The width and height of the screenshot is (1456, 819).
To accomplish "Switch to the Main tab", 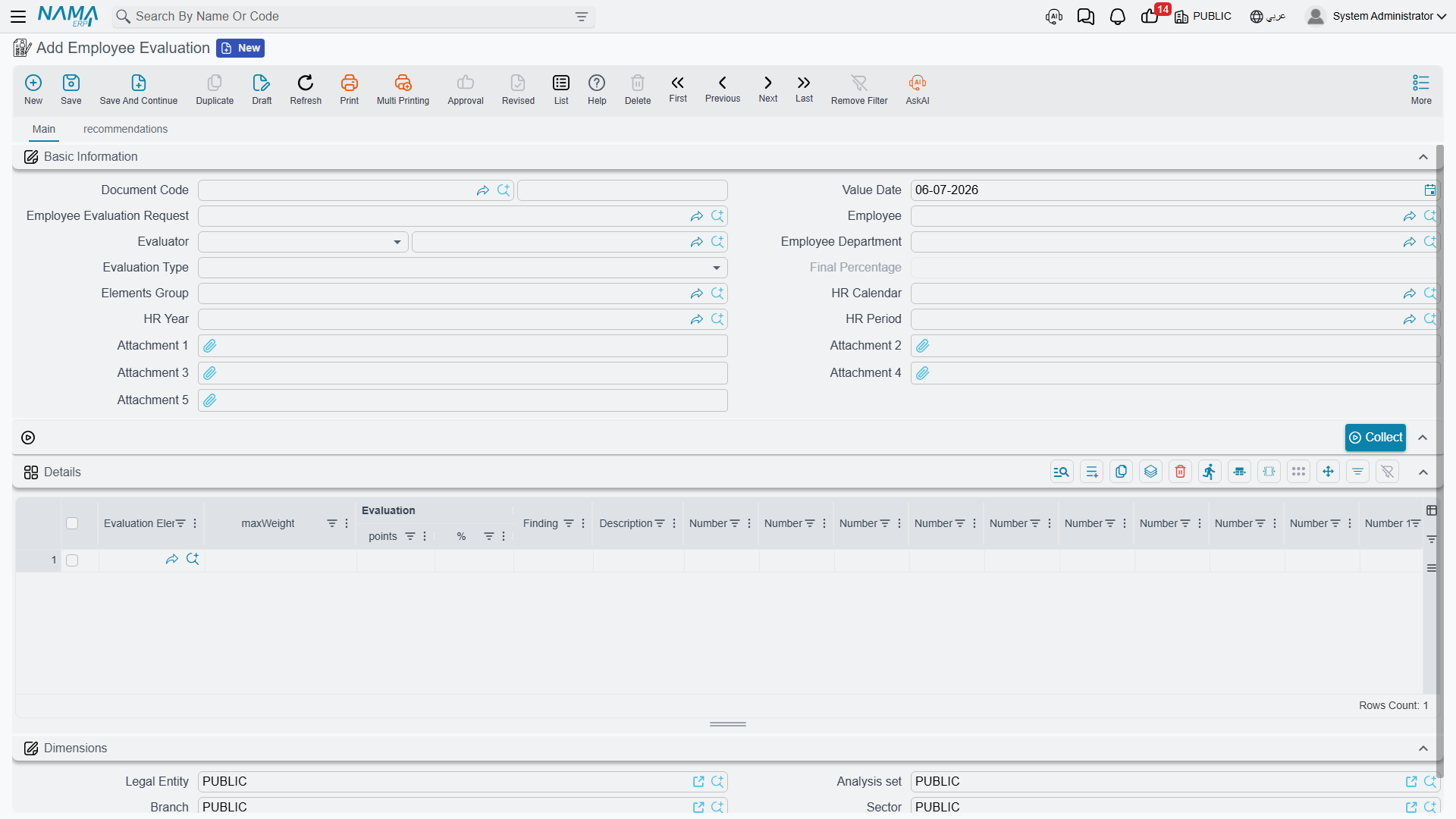I will [44, 129].
